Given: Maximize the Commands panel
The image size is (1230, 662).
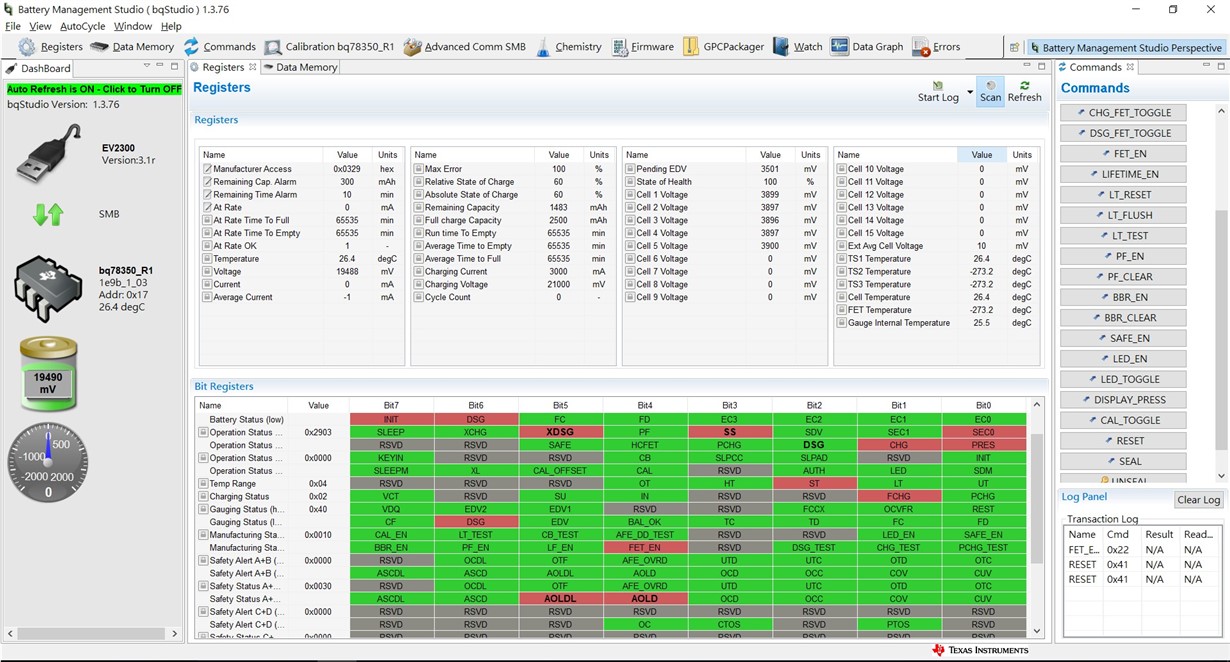Looking at the screenshot, I should [x=1219, y=67].
